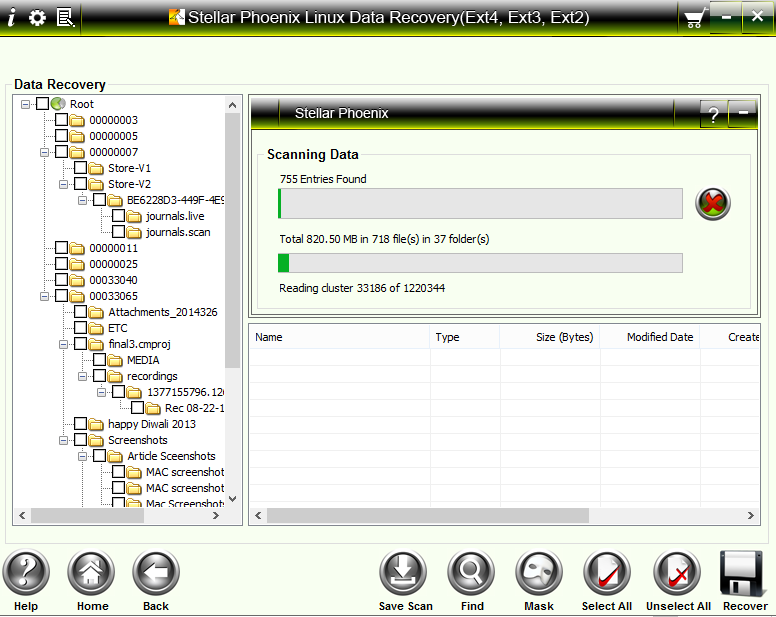
Task: Select first MAC screenshot folder
Action: point(185,472)
